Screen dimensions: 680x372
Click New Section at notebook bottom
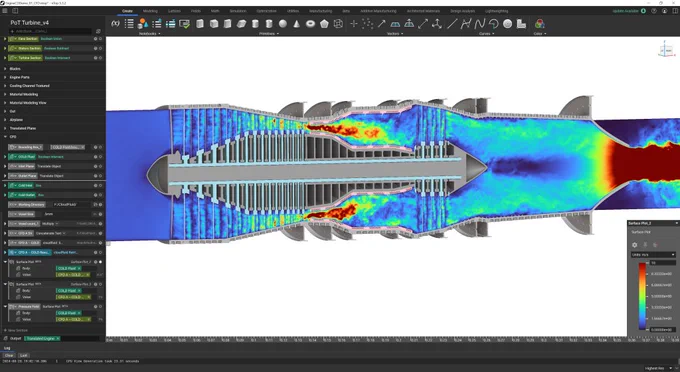tap(17, 330)
